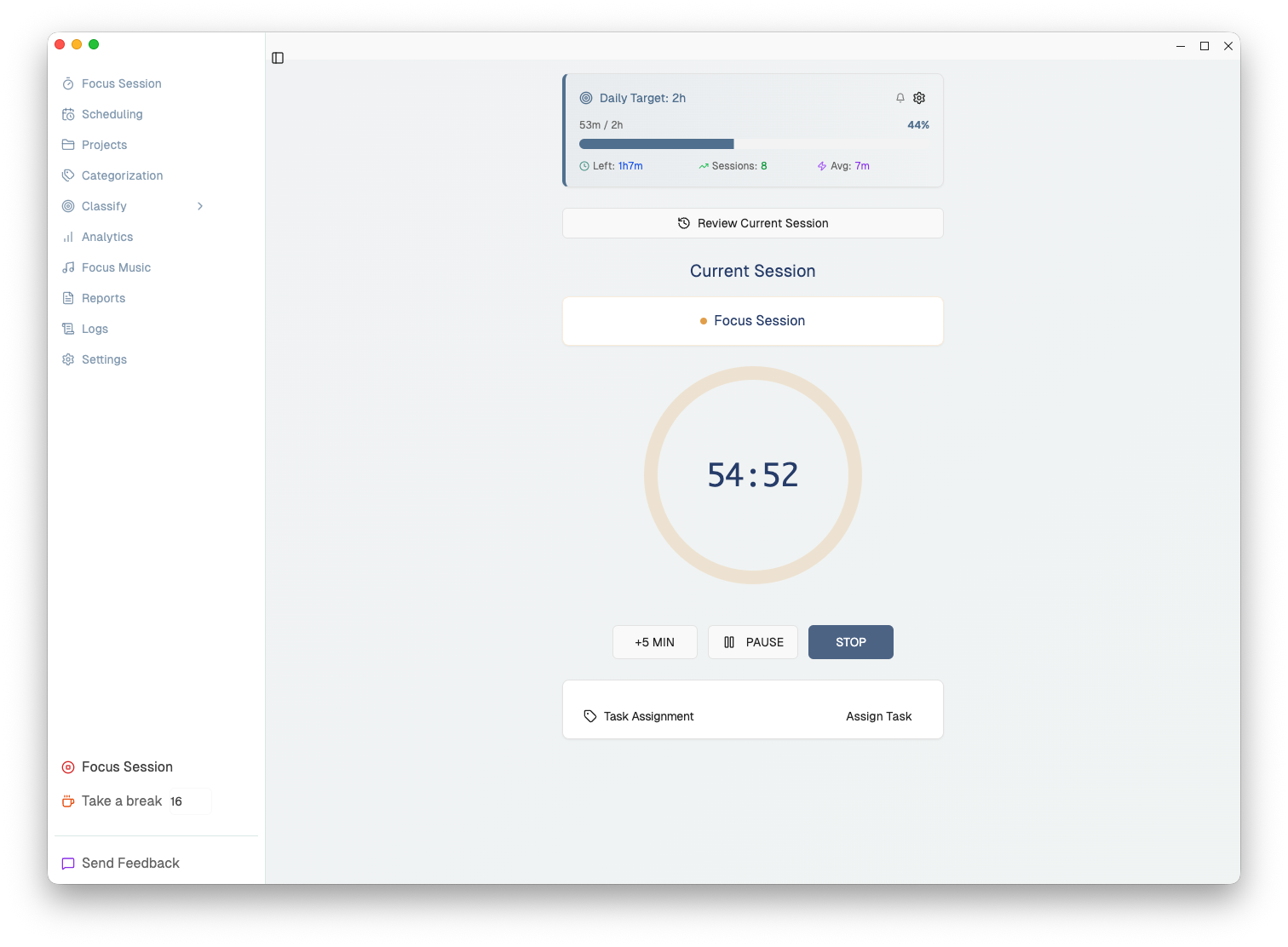This screenshot has height=947, width=1288.
Task: Click the Send Feedback chat icon
Action: point(68,864)
